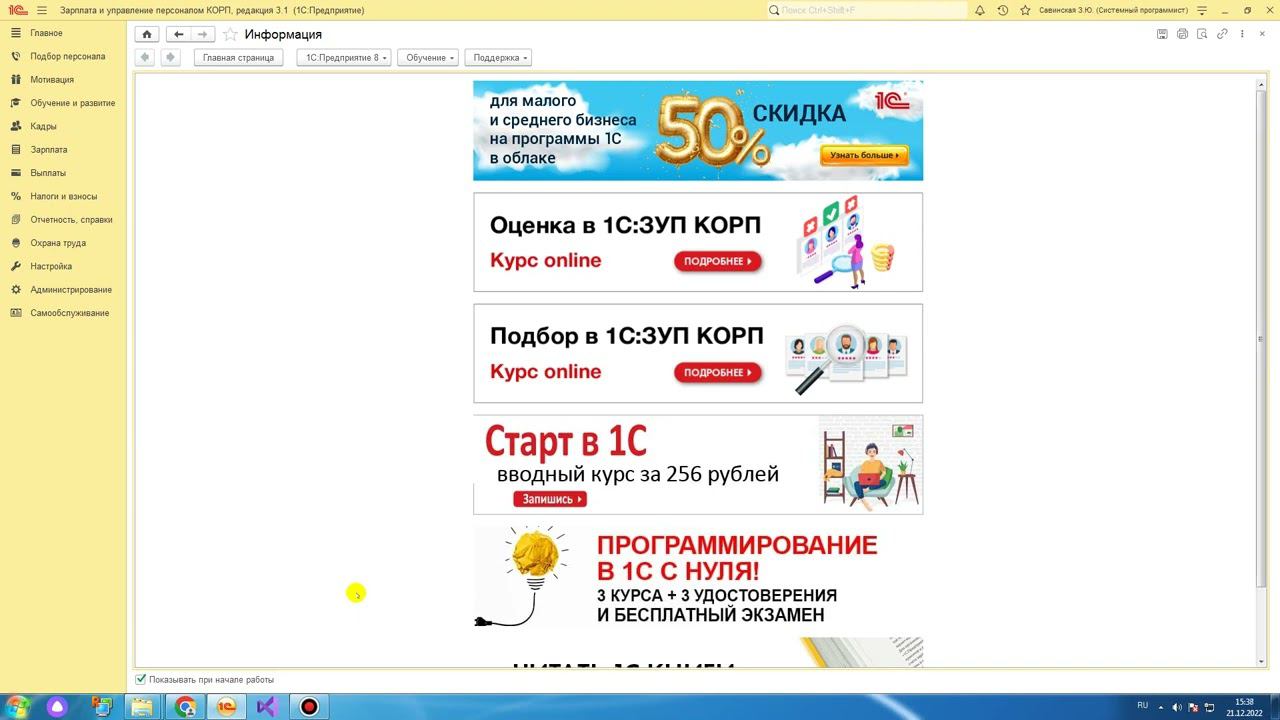
Task: Toggle Показывать при начале работы checkbox
Action: click(x=141, y=679)
